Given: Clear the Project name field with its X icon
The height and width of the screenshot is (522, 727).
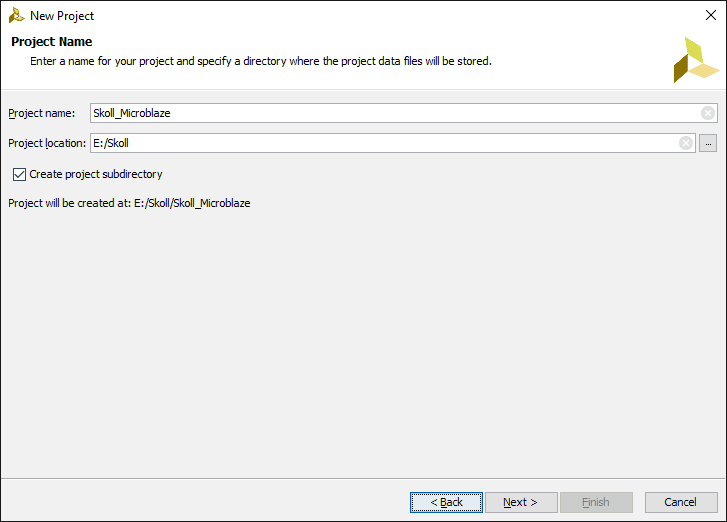Looking at the screenshot, I should tap(708, 113).
